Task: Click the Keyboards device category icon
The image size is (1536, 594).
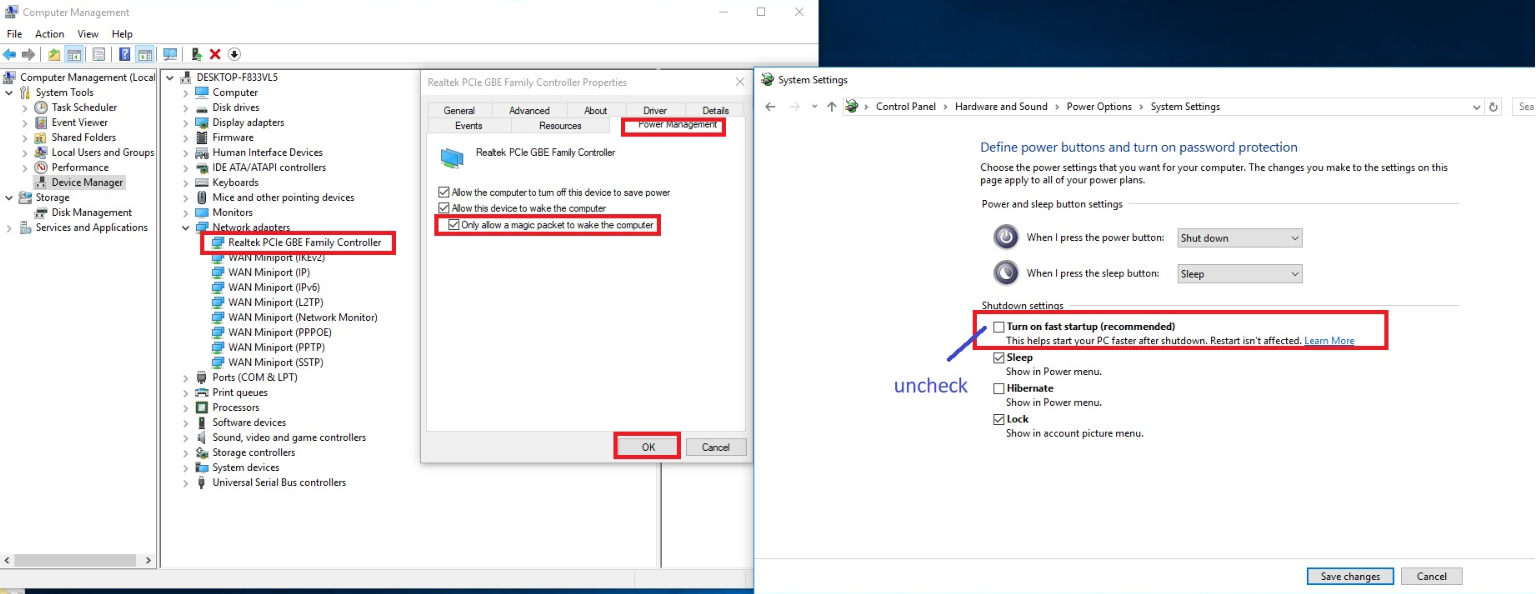Action: [x=202, y=182]
